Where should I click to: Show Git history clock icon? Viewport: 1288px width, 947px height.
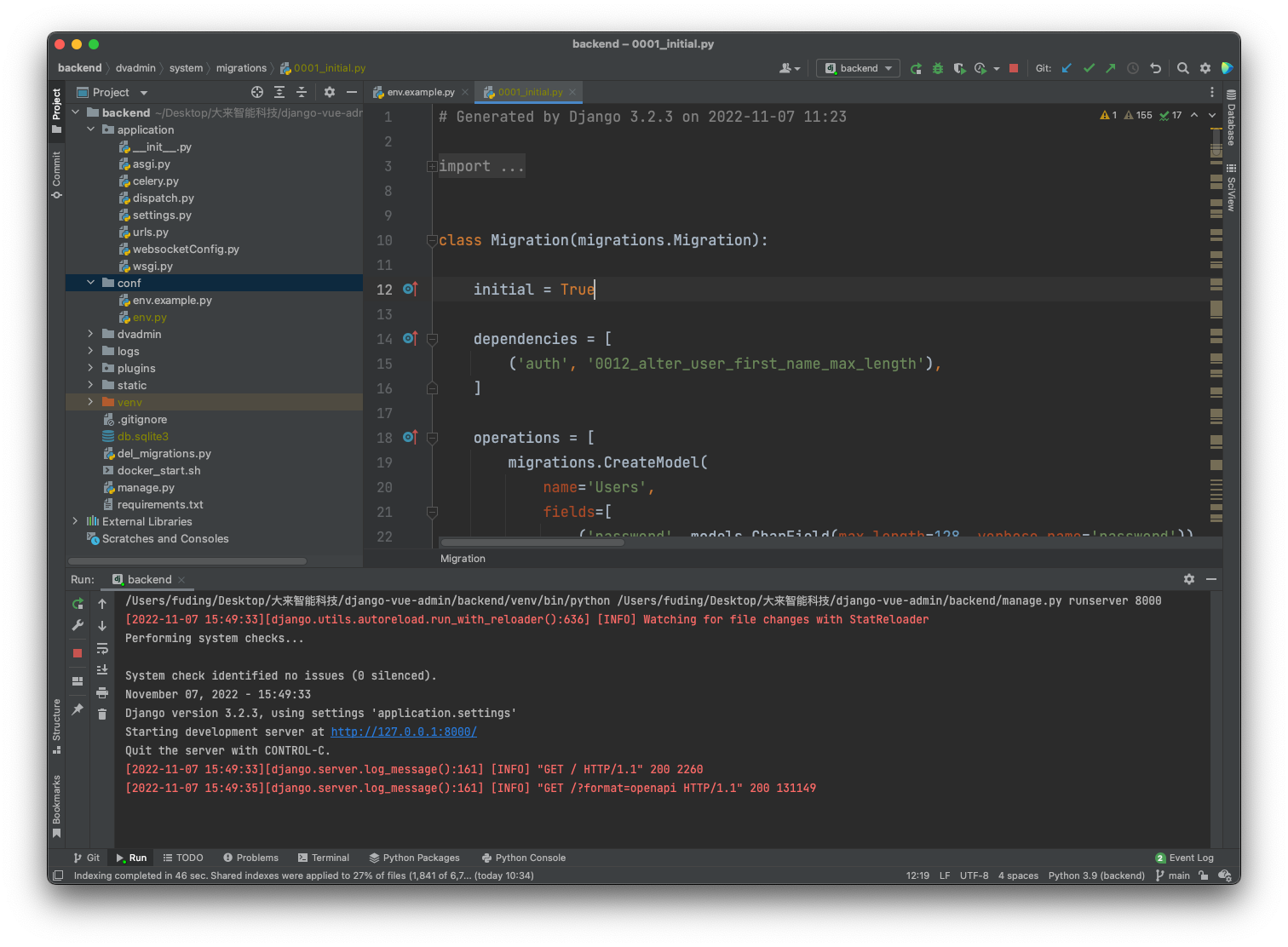coord(1133,68)
